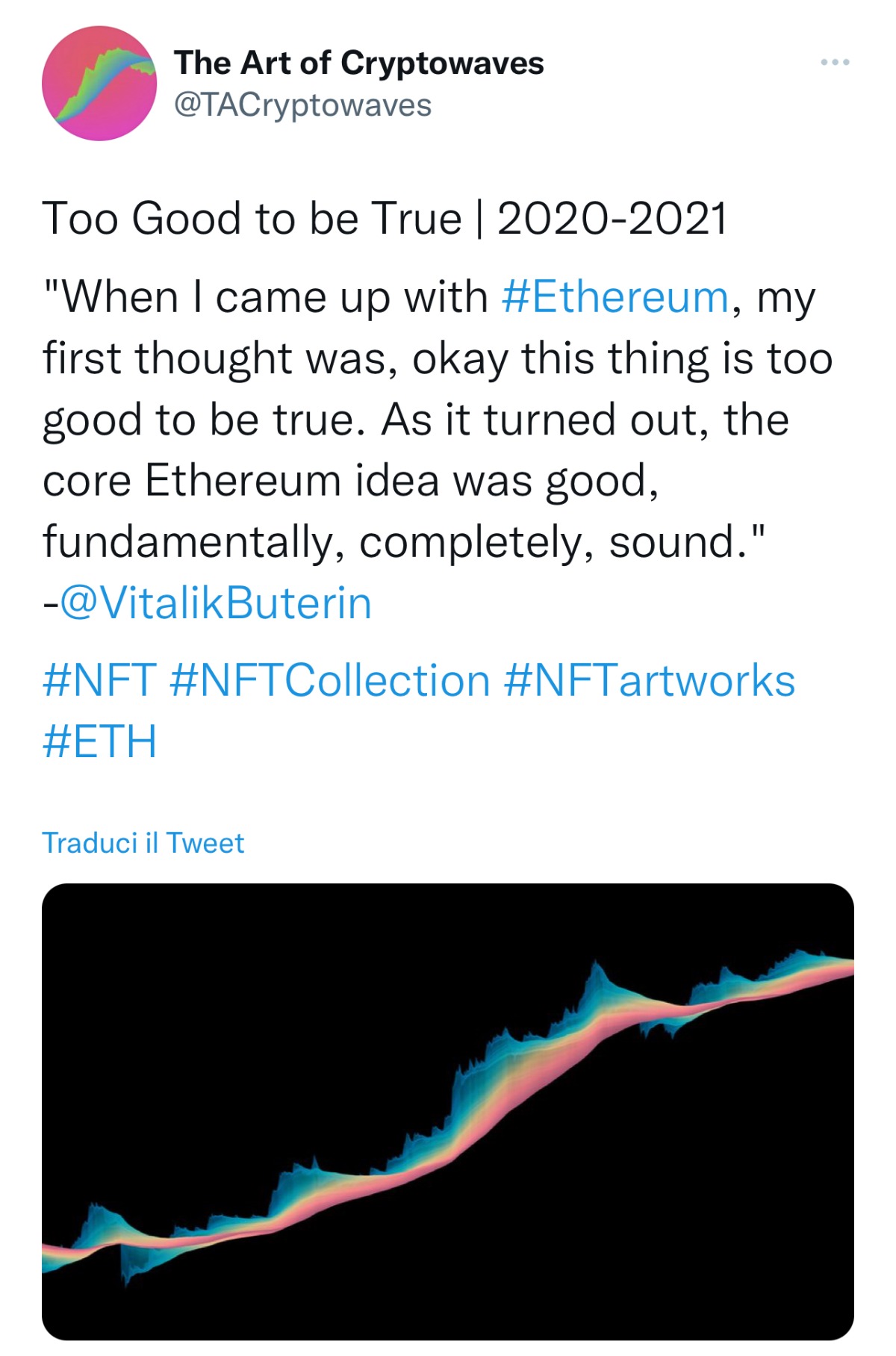Click the line "core Ethereum idea was good"

click(350, 481)
